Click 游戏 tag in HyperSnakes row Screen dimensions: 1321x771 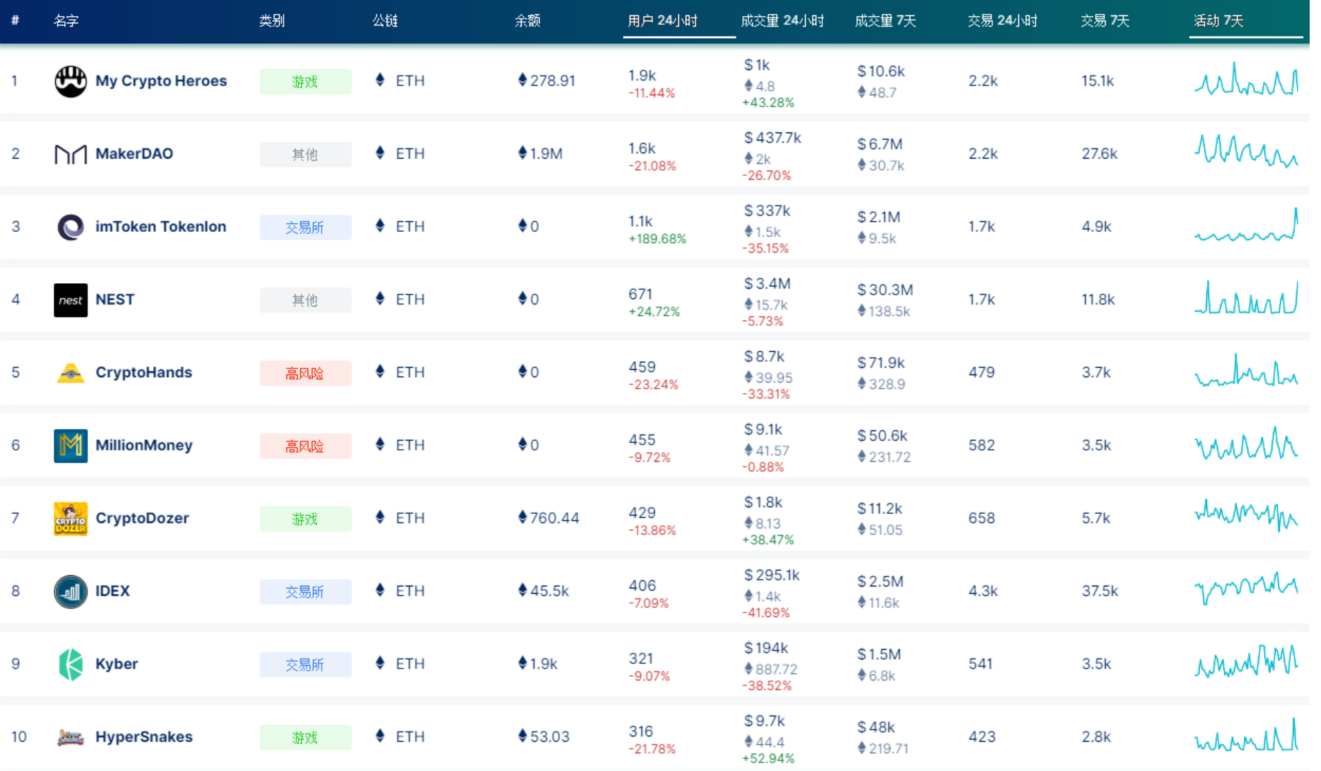click(x=305, y=739)
